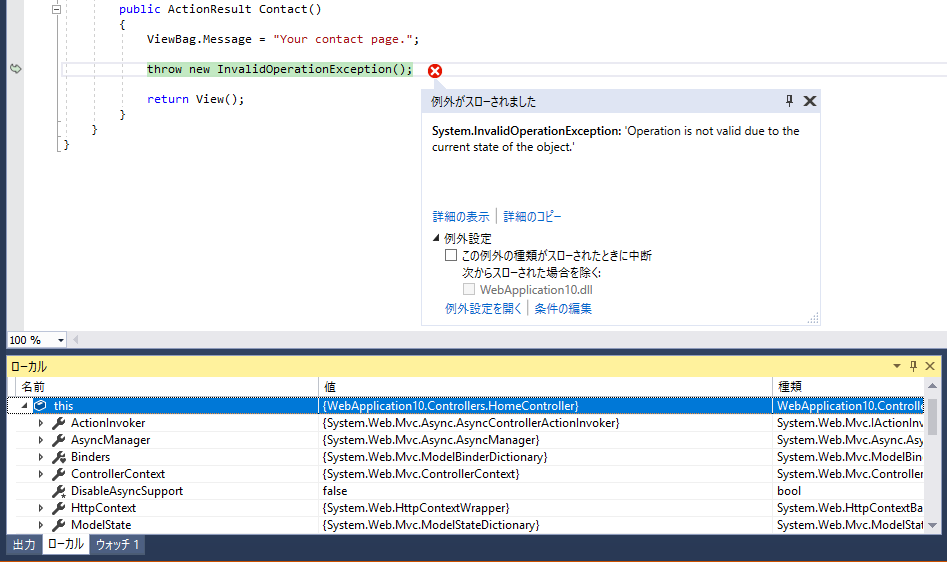Open 詳細の表示 link
The width and height of the screenshot is (947, 562).
(461, 217)
